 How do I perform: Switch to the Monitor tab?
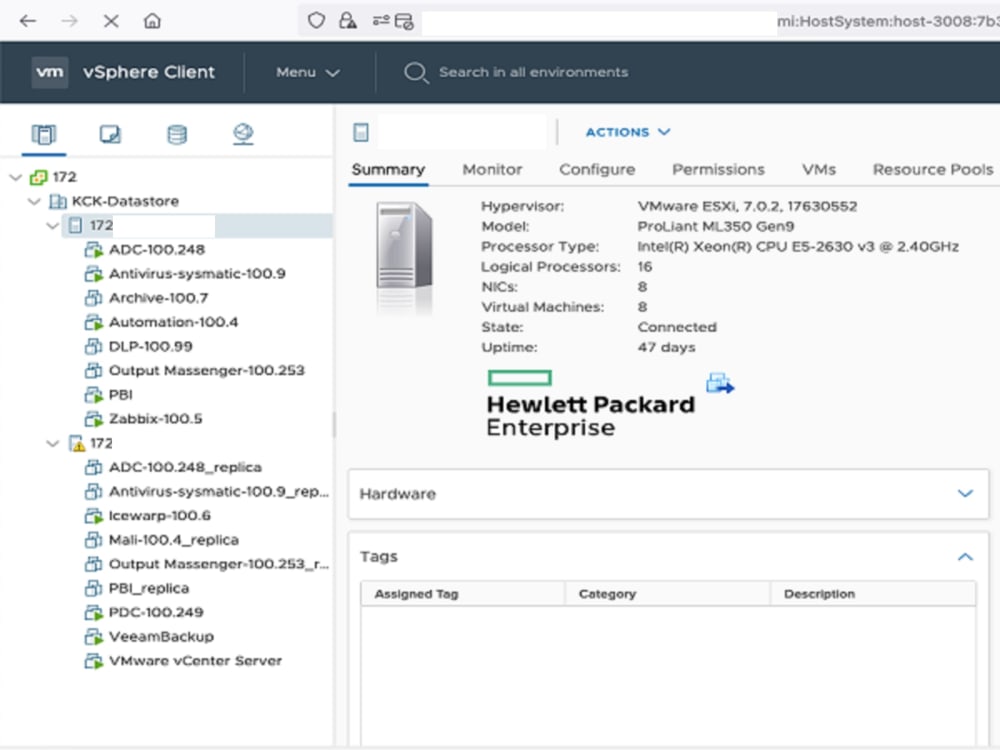point(492,169)
